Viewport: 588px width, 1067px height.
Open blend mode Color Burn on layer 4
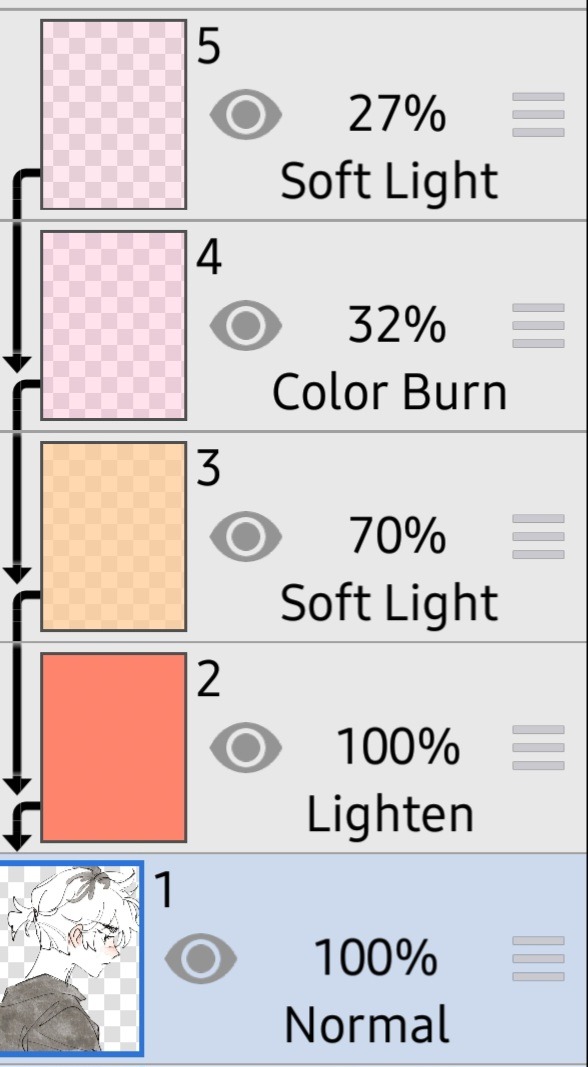click(390, 393)
